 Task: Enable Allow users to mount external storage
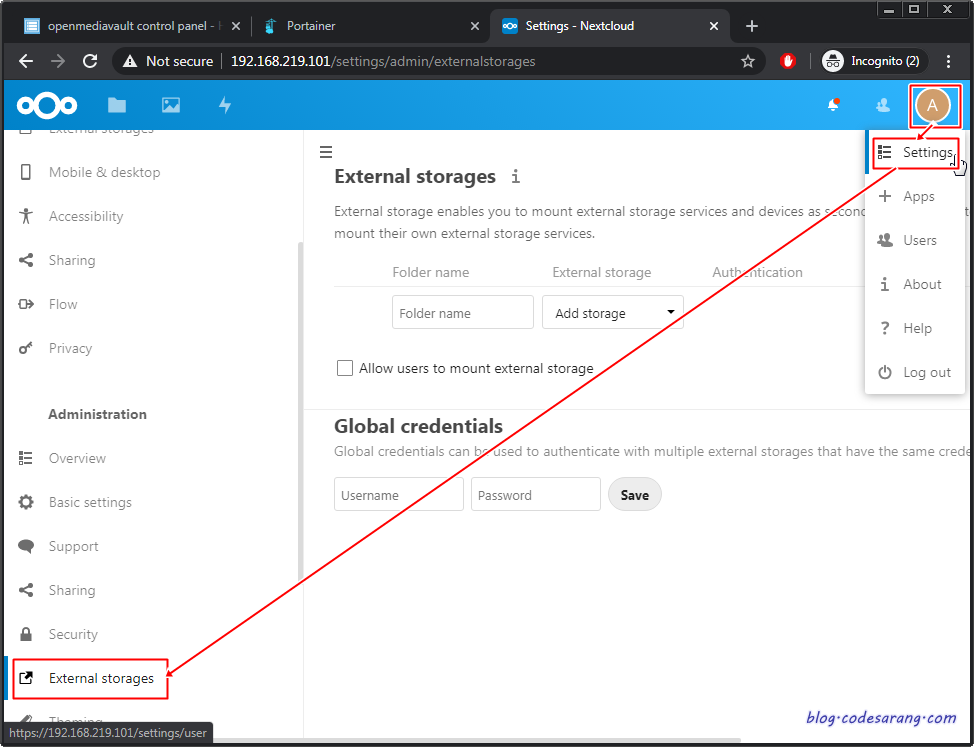[x=345, y=368]
